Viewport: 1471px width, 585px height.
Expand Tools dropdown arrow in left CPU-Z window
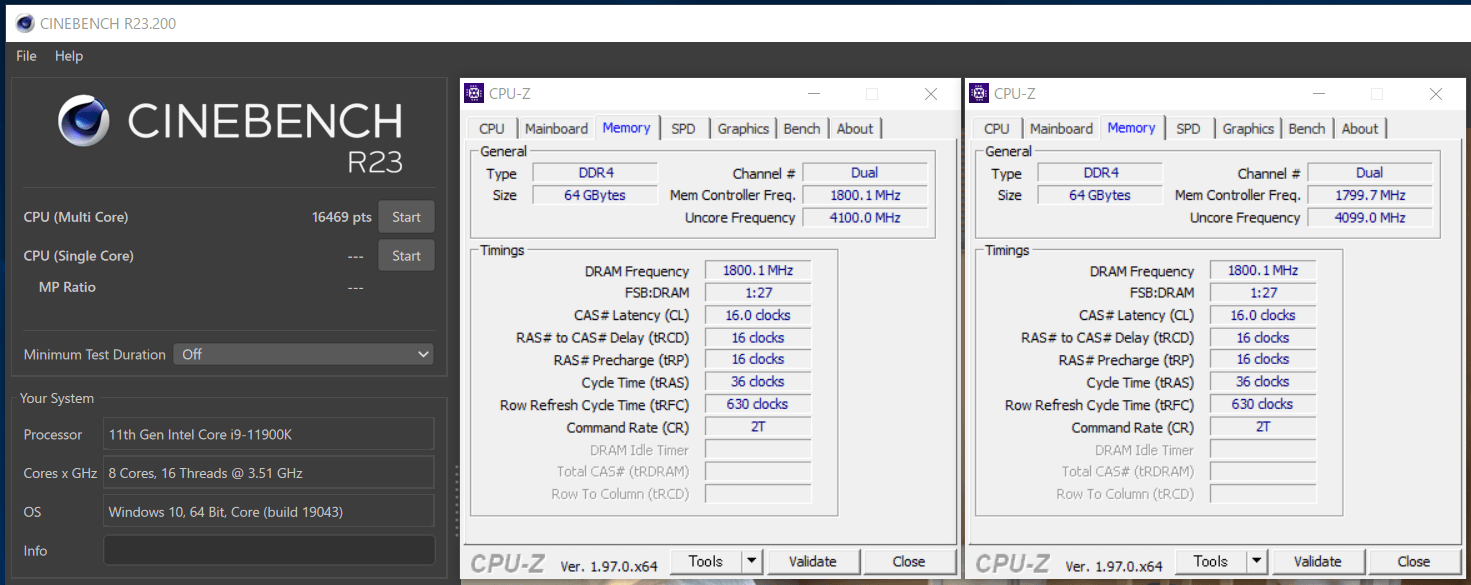[x=752, y=561]
